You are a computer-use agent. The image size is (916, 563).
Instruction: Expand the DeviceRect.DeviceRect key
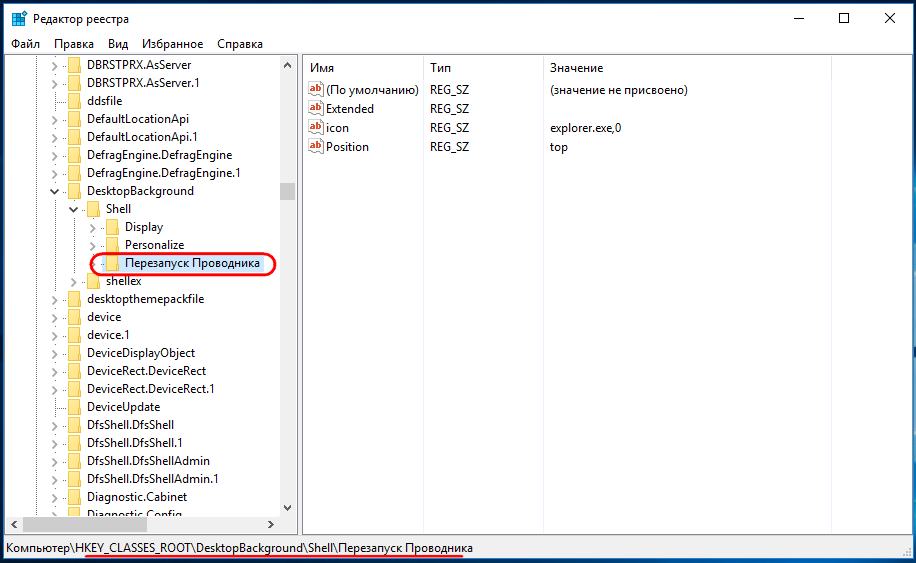(x=54, y=371)
